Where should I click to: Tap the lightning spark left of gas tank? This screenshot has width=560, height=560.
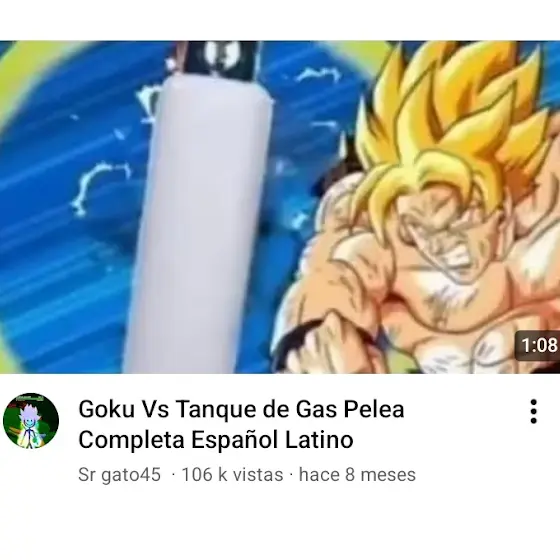tap(99, 188)
